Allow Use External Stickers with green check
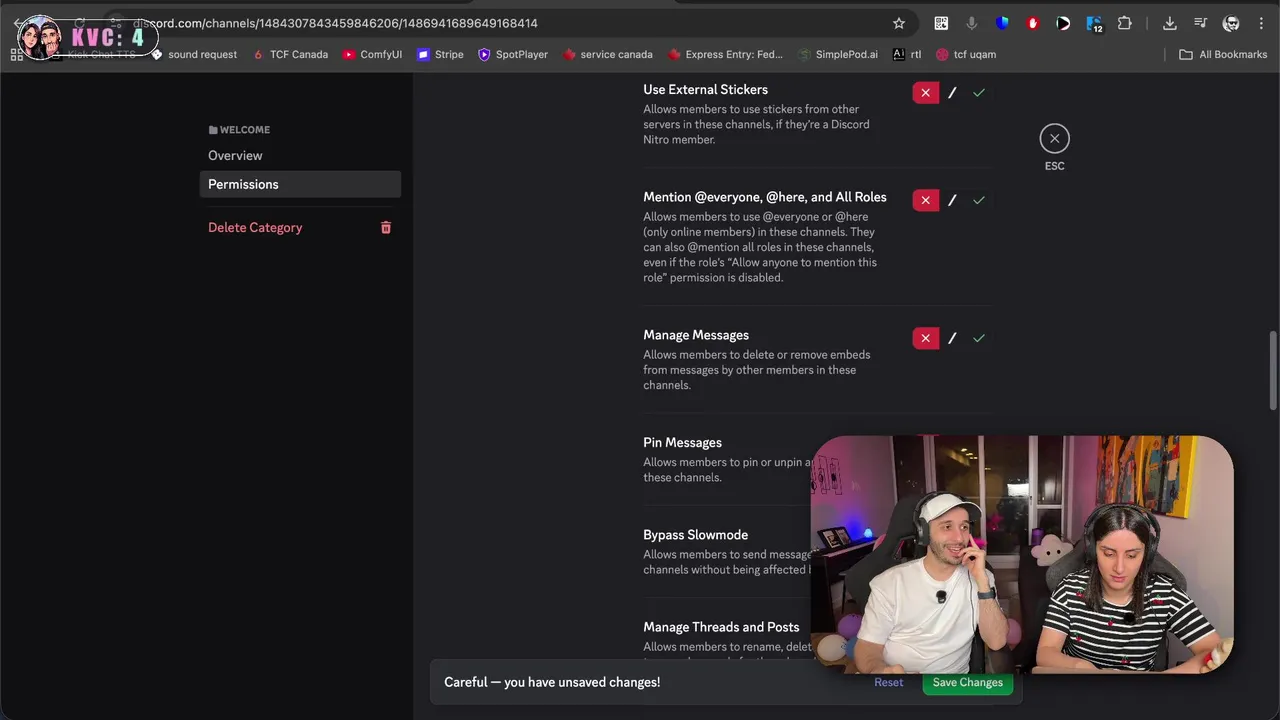 pyautogui.click(x=979, y=93)
